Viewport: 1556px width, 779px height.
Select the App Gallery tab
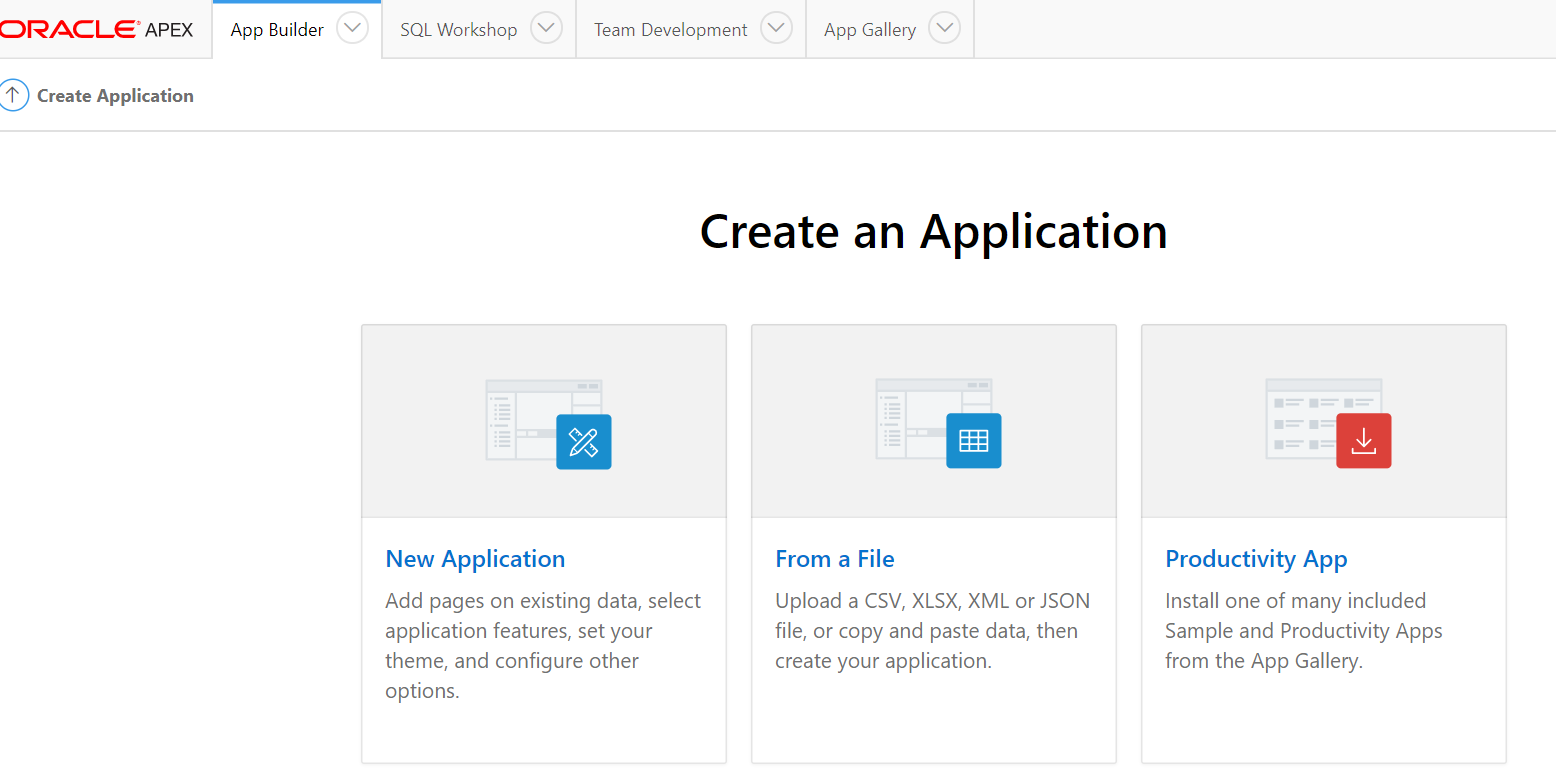click(869, 30)
